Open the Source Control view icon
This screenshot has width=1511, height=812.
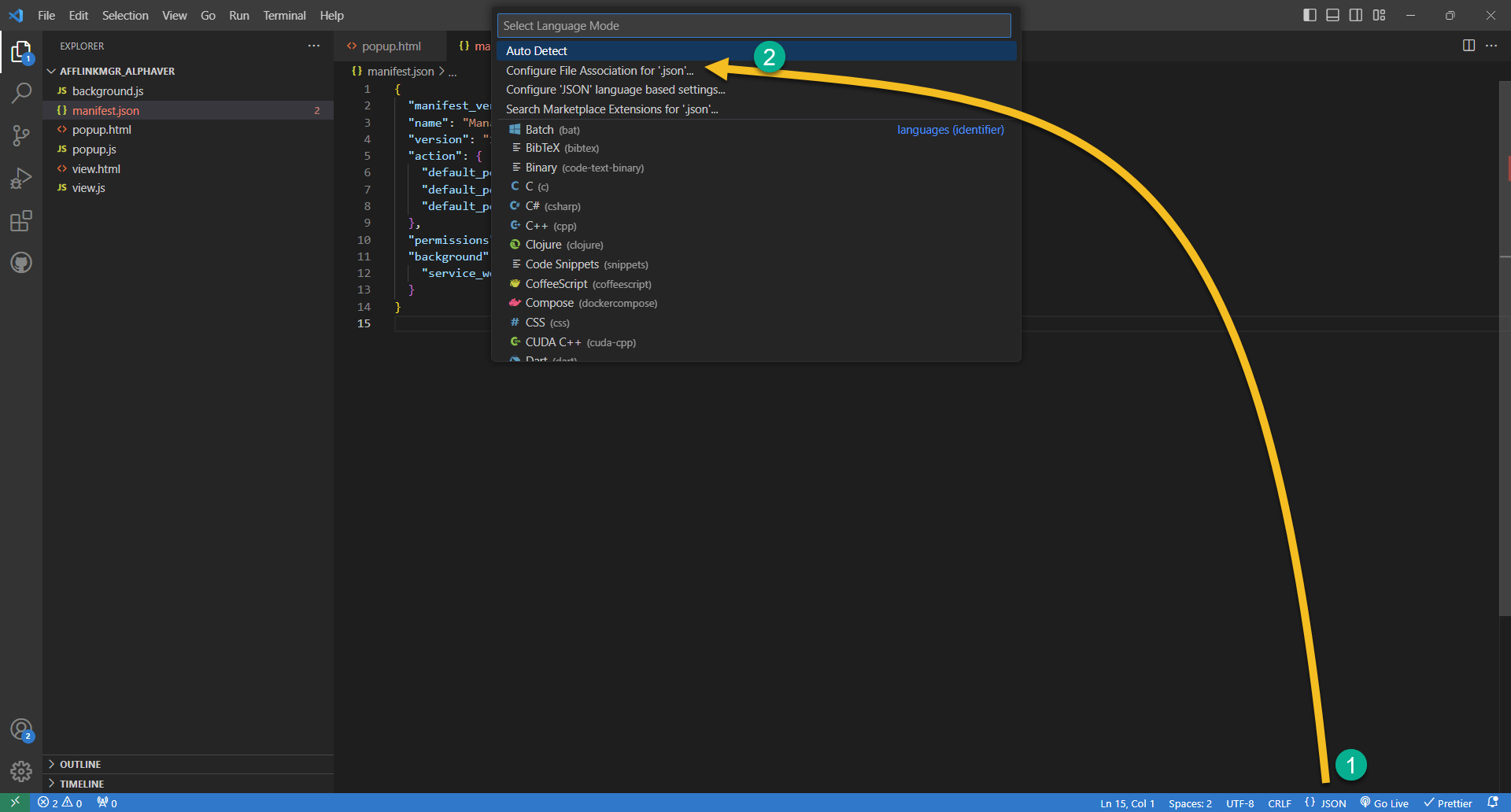coord(21,135)
